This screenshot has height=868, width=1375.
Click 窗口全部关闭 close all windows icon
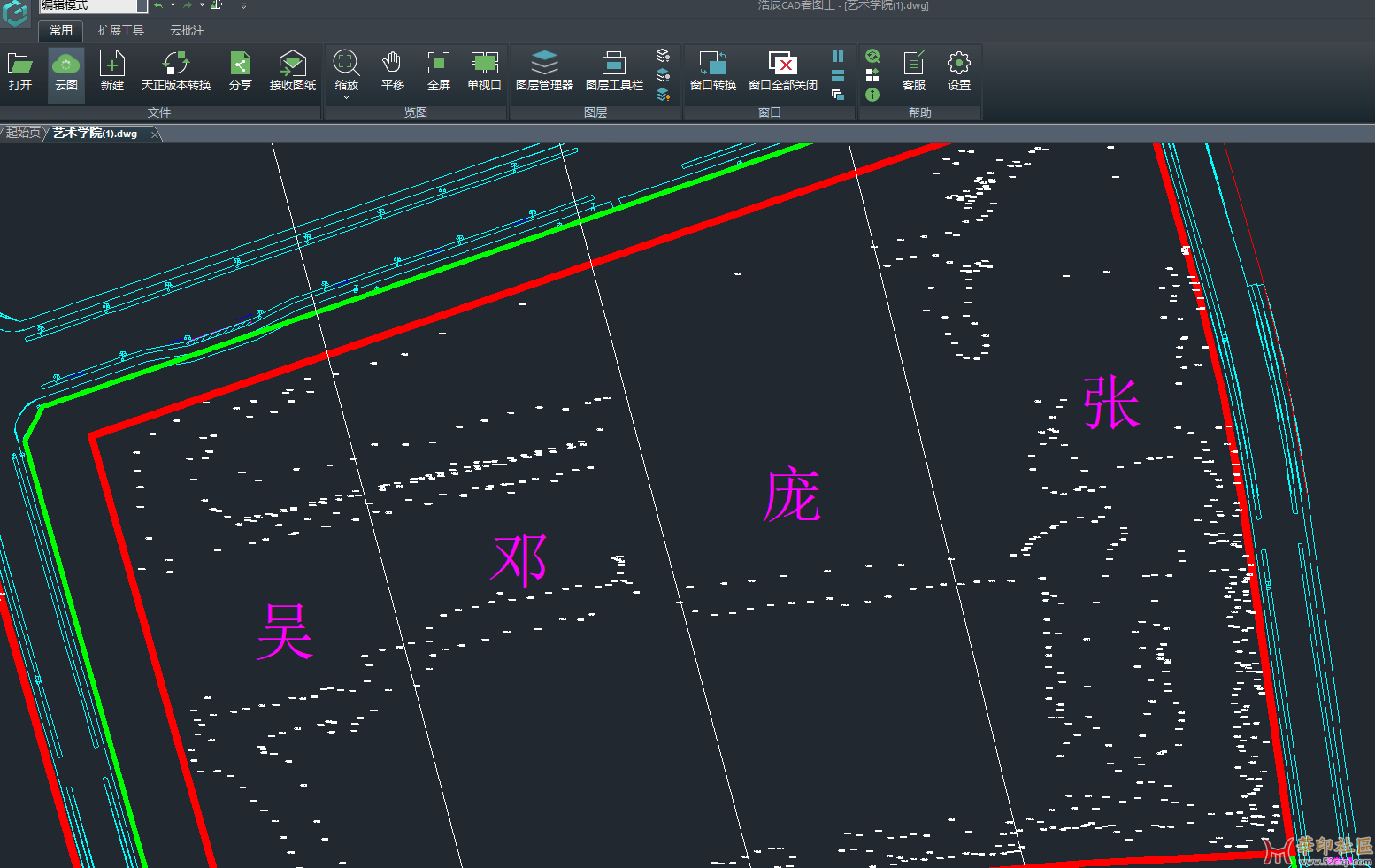tap(782, 71)
